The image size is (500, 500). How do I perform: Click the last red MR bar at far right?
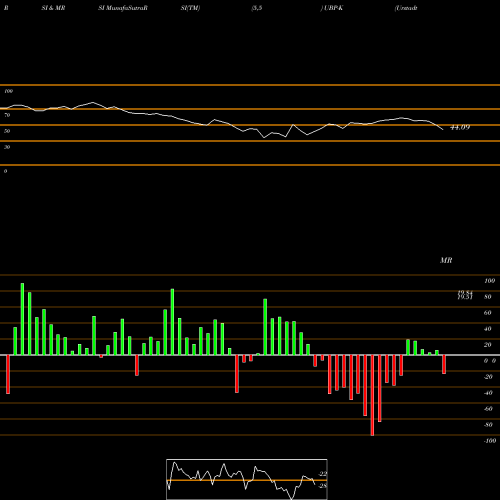pyautogui.click(x=444, y=364)
